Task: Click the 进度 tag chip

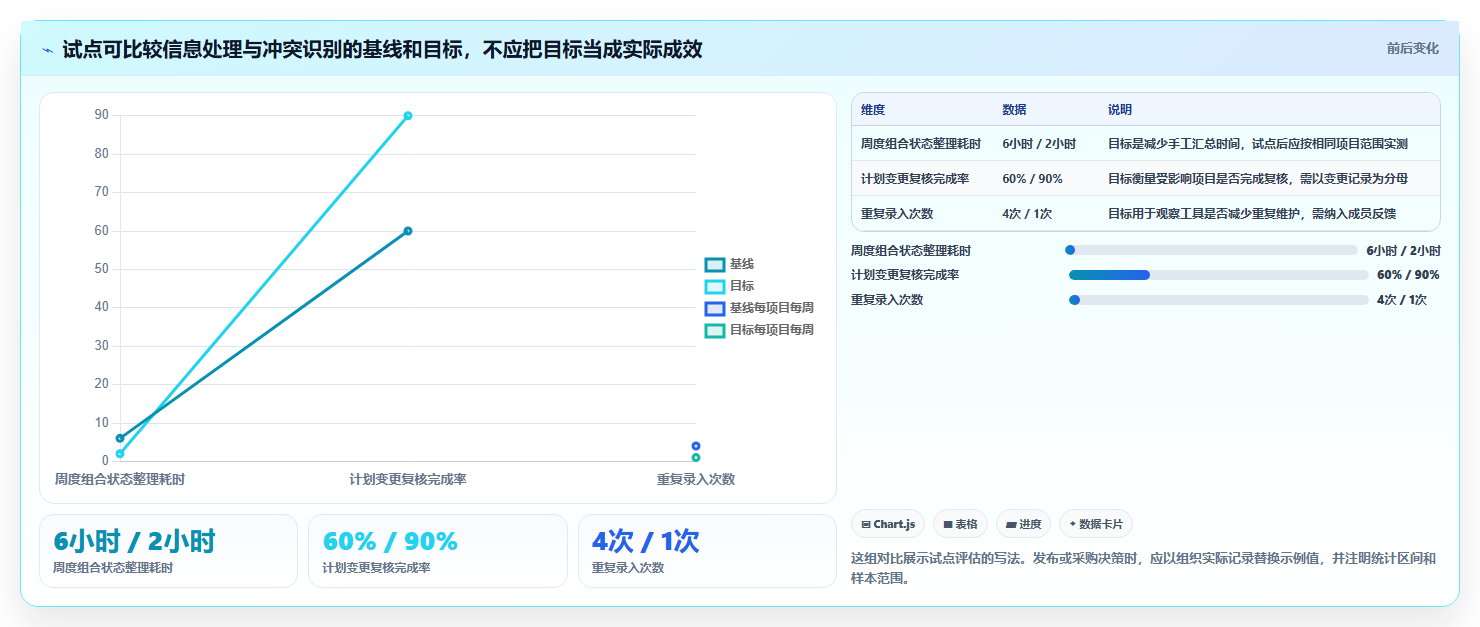Action: (x=1023, y=524)
